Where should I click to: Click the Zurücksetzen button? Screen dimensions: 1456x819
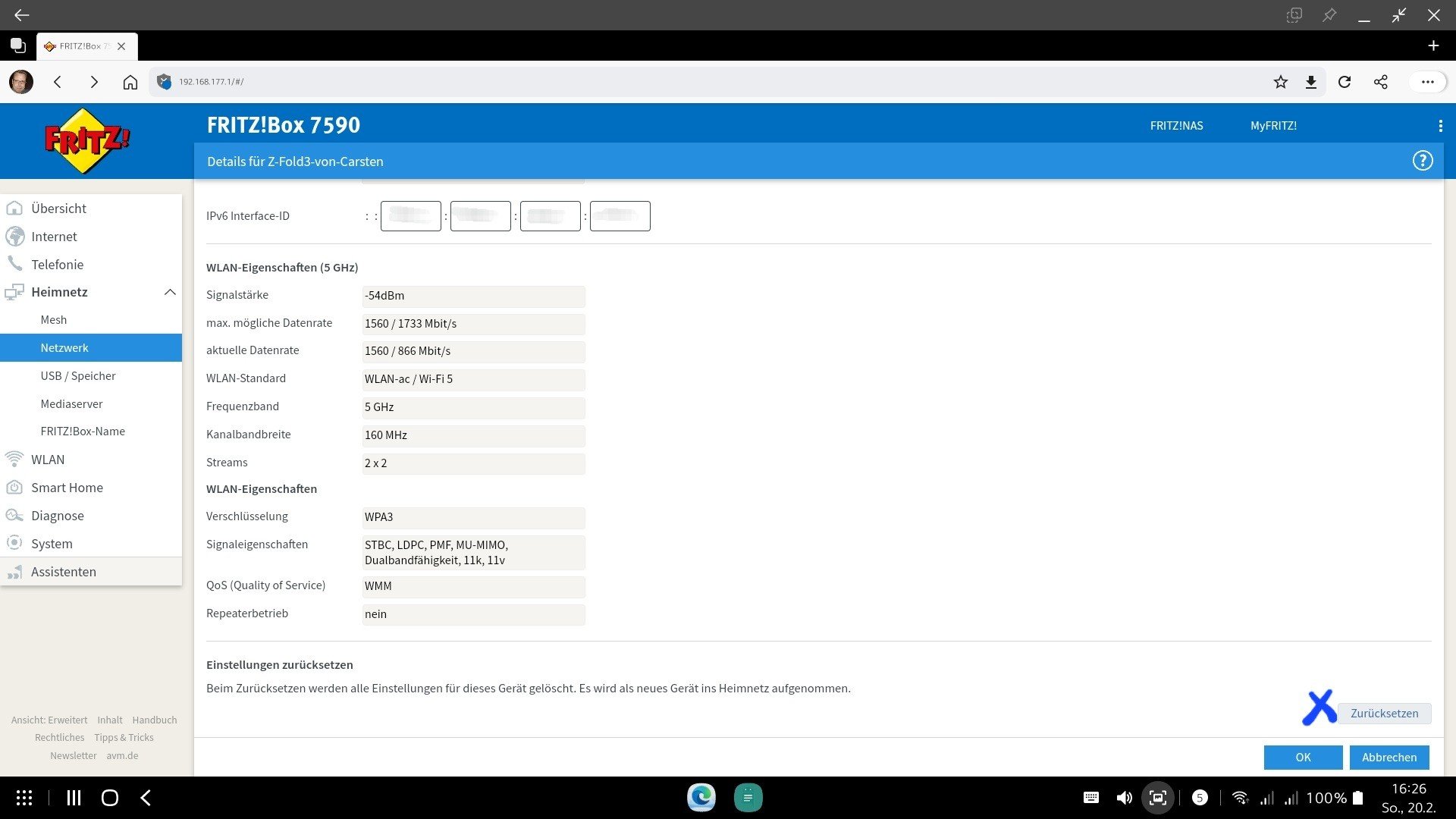1384,714
